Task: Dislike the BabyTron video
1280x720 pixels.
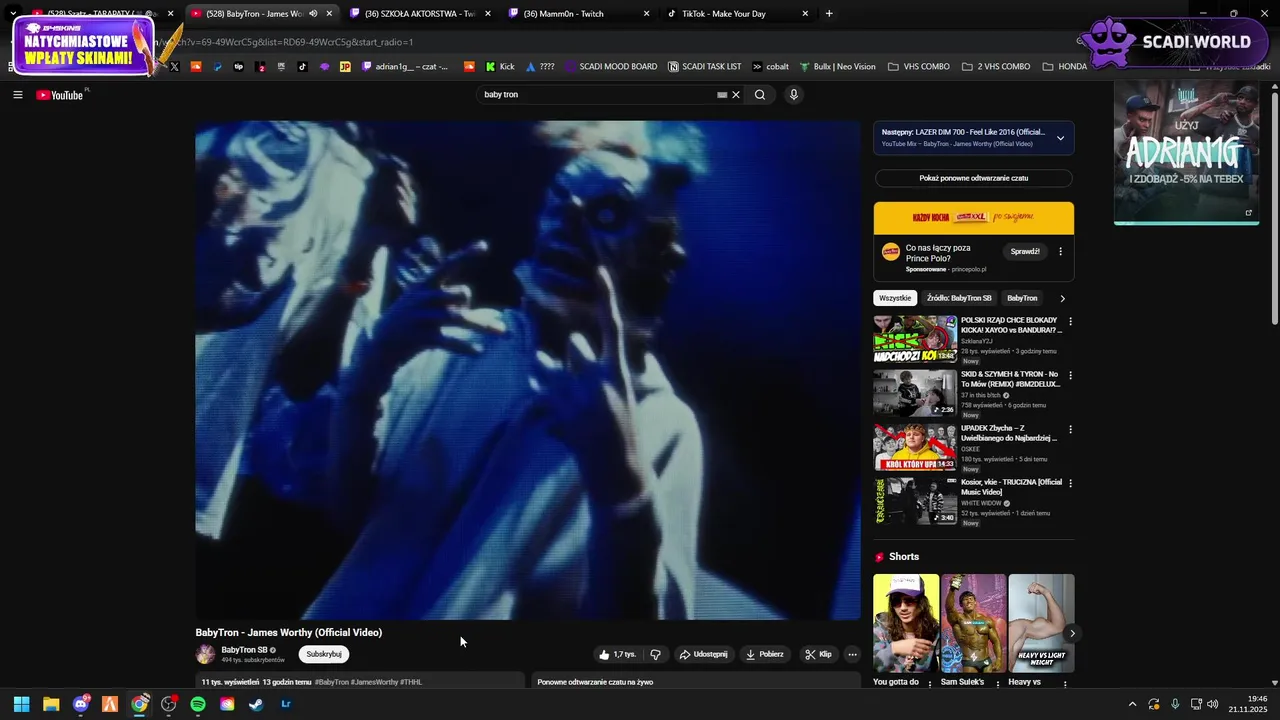Action: pyautogui.click(x=656, y=654)
